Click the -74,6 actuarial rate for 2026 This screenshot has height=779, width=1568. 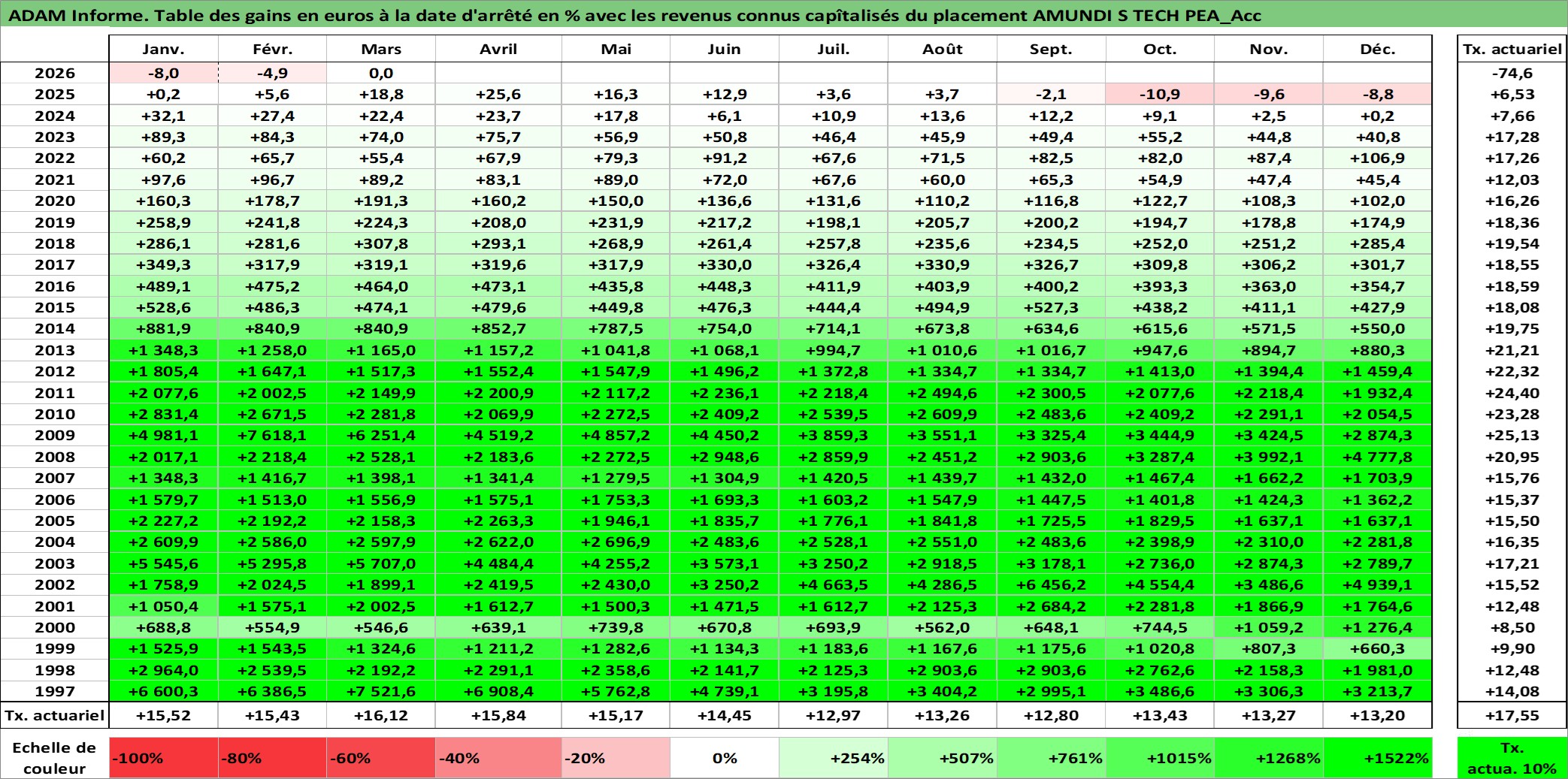(1512, 73)
